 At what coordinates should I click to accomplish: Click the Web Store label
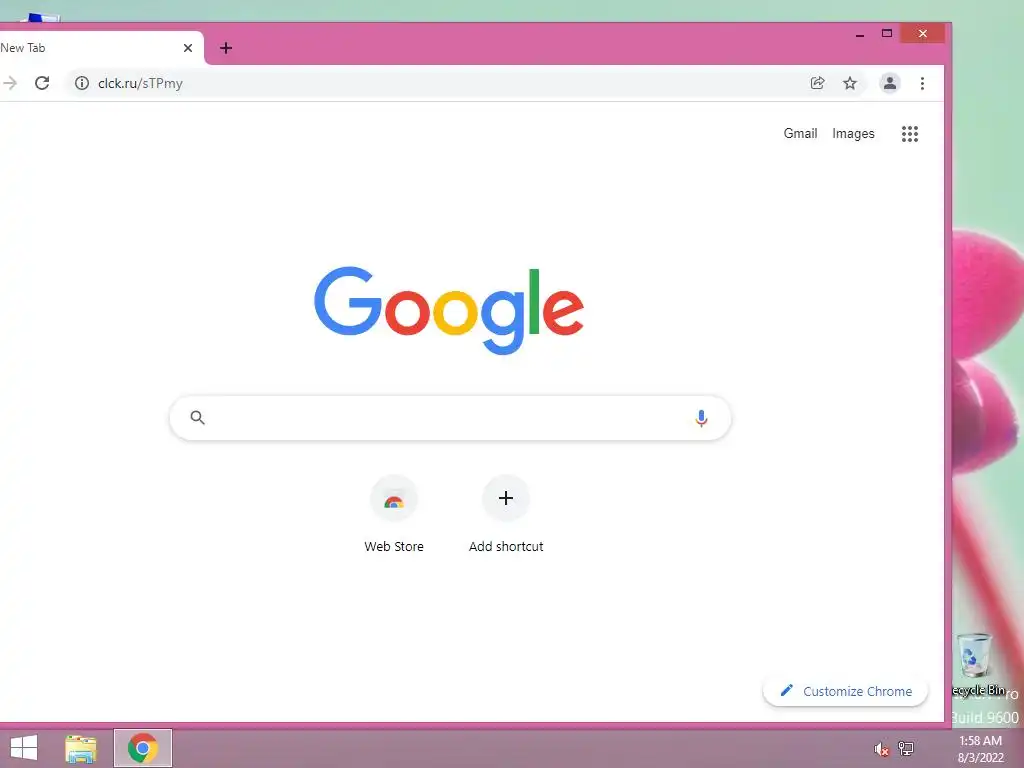click(x=394, y=547)
